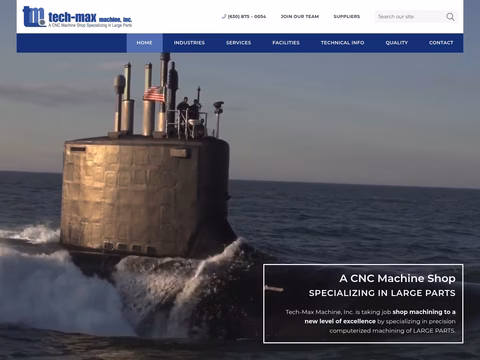Viewport: 480px width, 360px height.
Task: Click the 'Specializing in Large Parts' text
Action: point(382,293)
